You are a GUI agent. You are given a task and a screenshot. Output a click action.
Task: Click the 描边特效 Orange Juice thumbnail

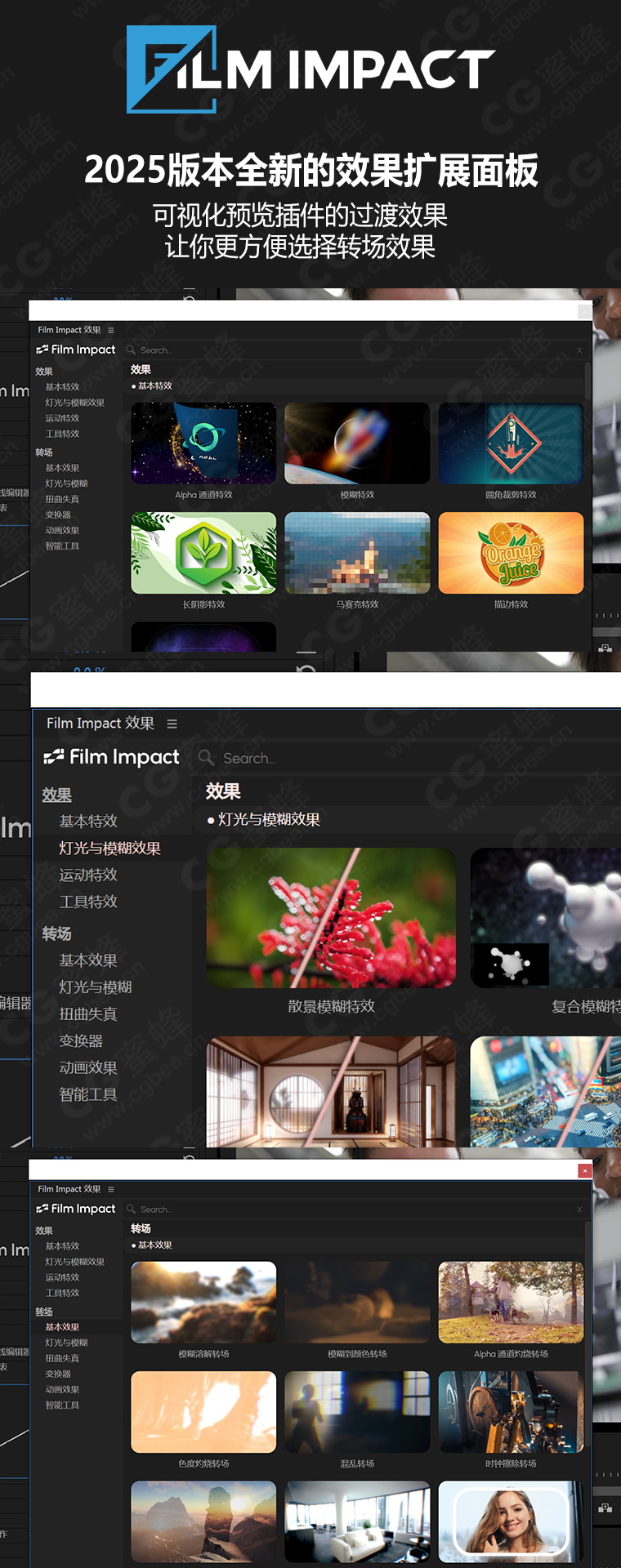pos(511,553)
